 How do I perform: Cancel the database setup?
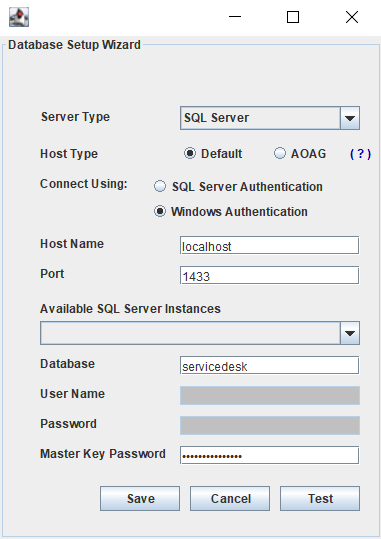tap(230, 498)
